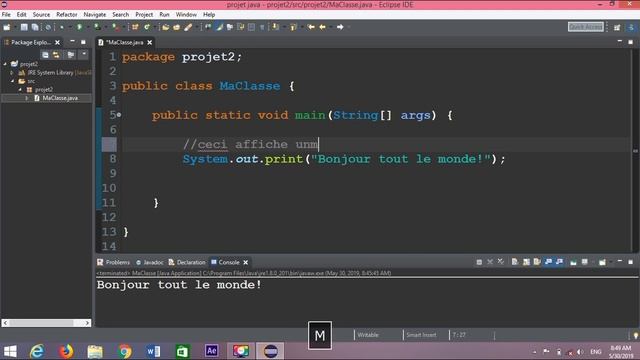
Task: Maximize the editor area
Action: [x=630, y=42]
